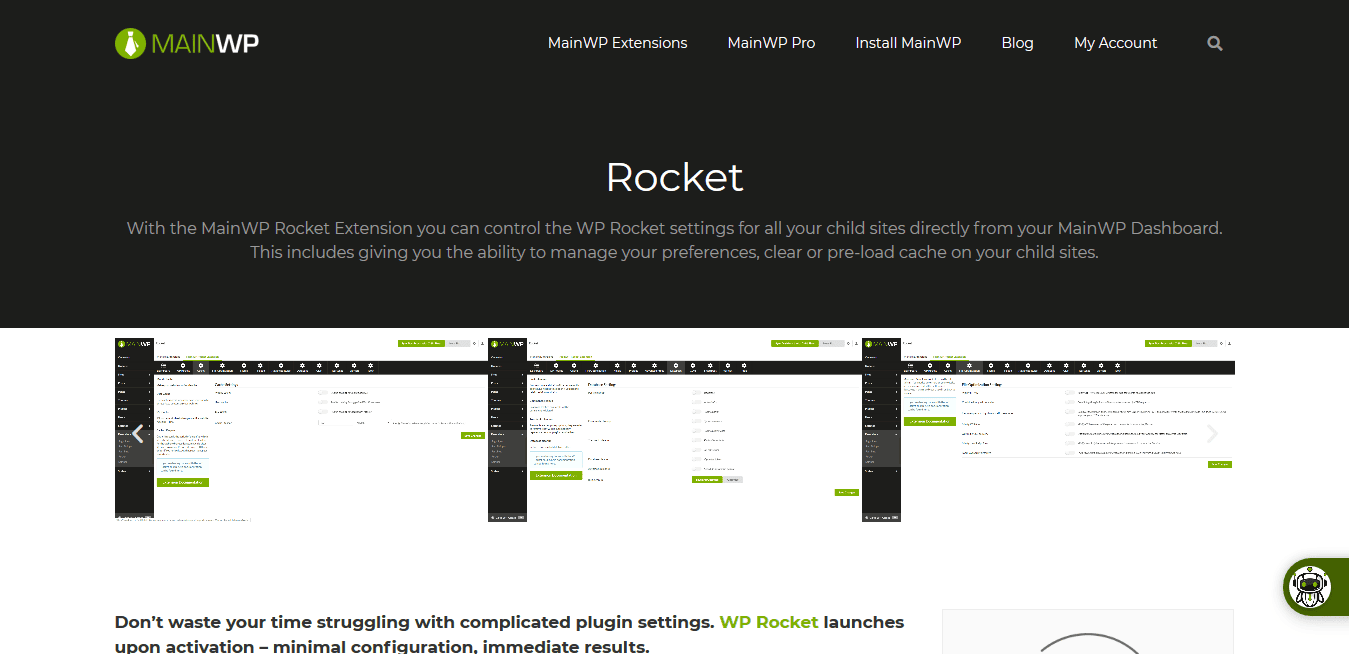Go to the Blog page
Image resolution: width=1349 pixels, height=654 pixels.
click(x=1017, y=43)
